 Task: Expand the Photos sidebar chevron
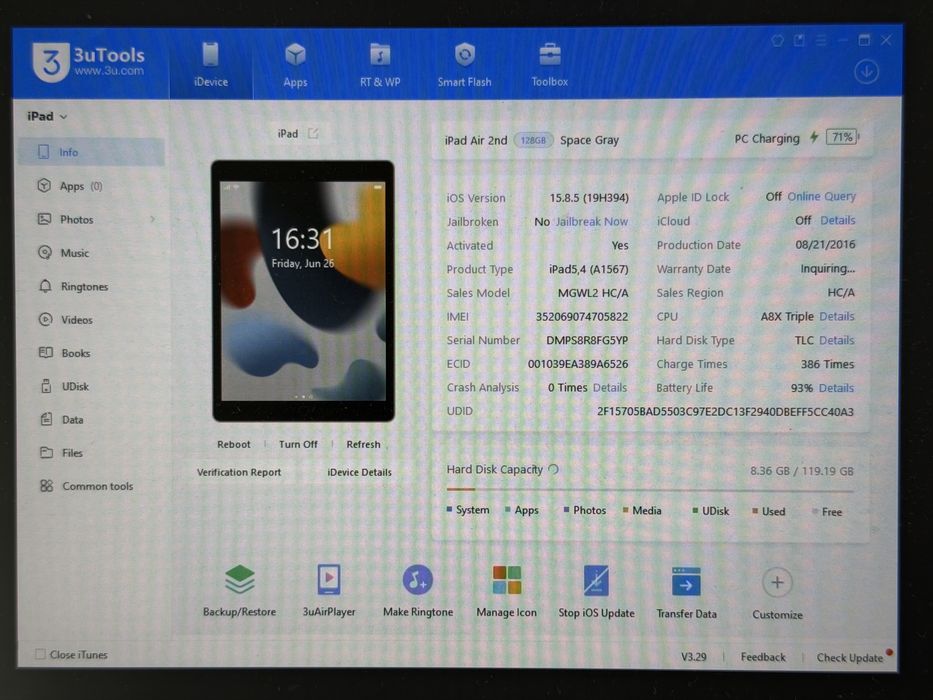(153, 219)
